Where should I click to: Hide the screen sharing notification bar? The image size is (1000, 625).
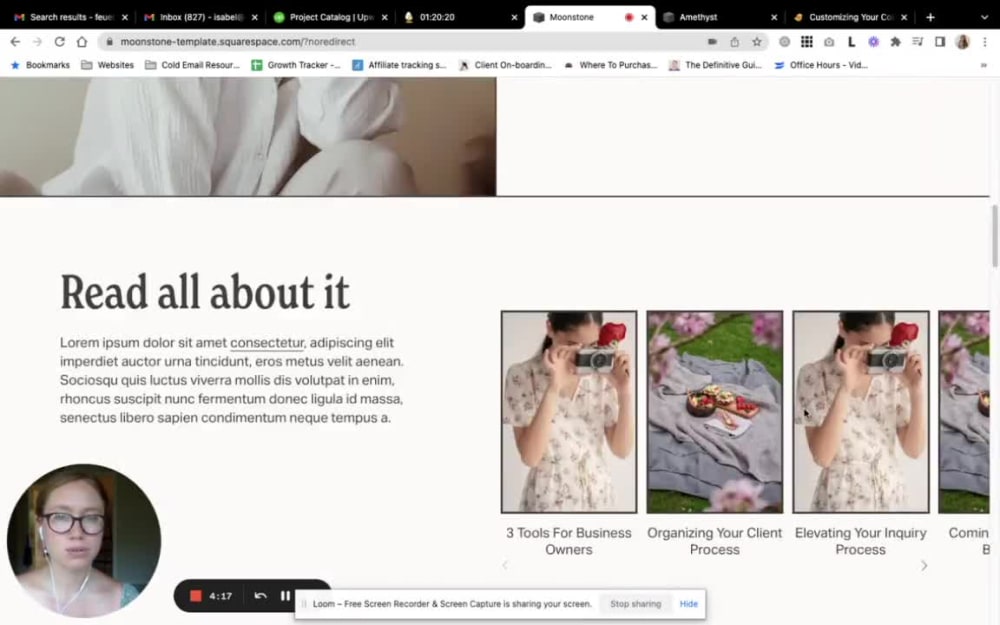[688, 603]
